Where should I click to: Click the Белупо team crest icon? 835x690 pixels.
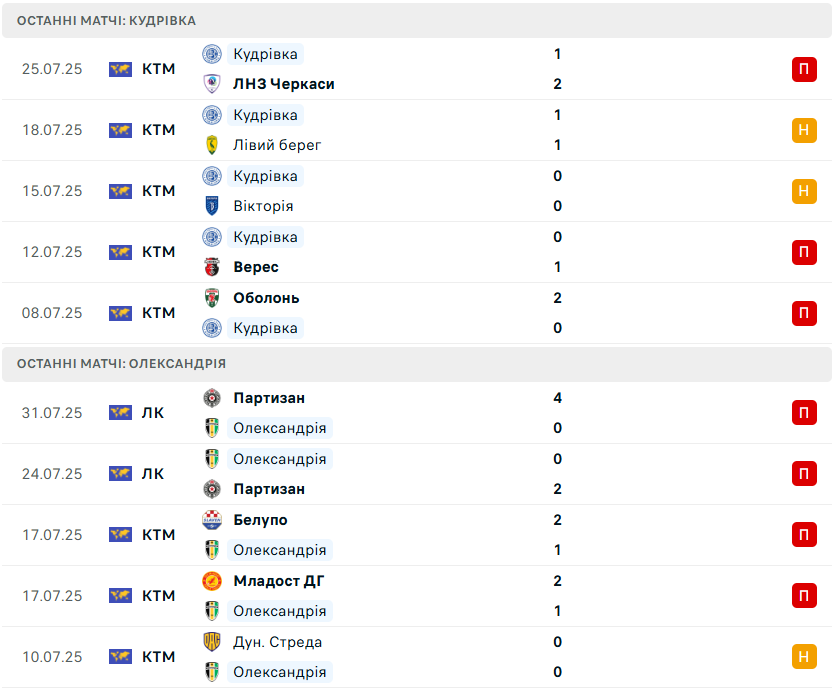212,520
